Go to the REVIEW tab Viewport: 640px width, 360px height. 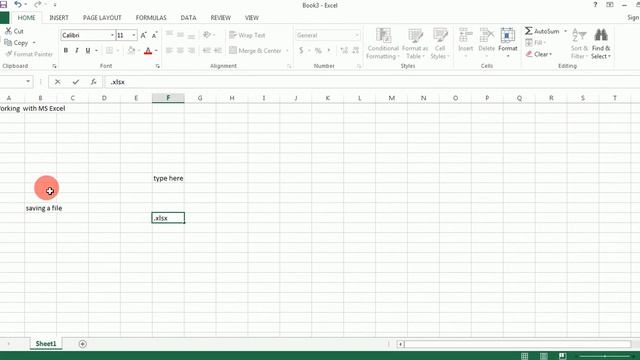tap(220, 18)
